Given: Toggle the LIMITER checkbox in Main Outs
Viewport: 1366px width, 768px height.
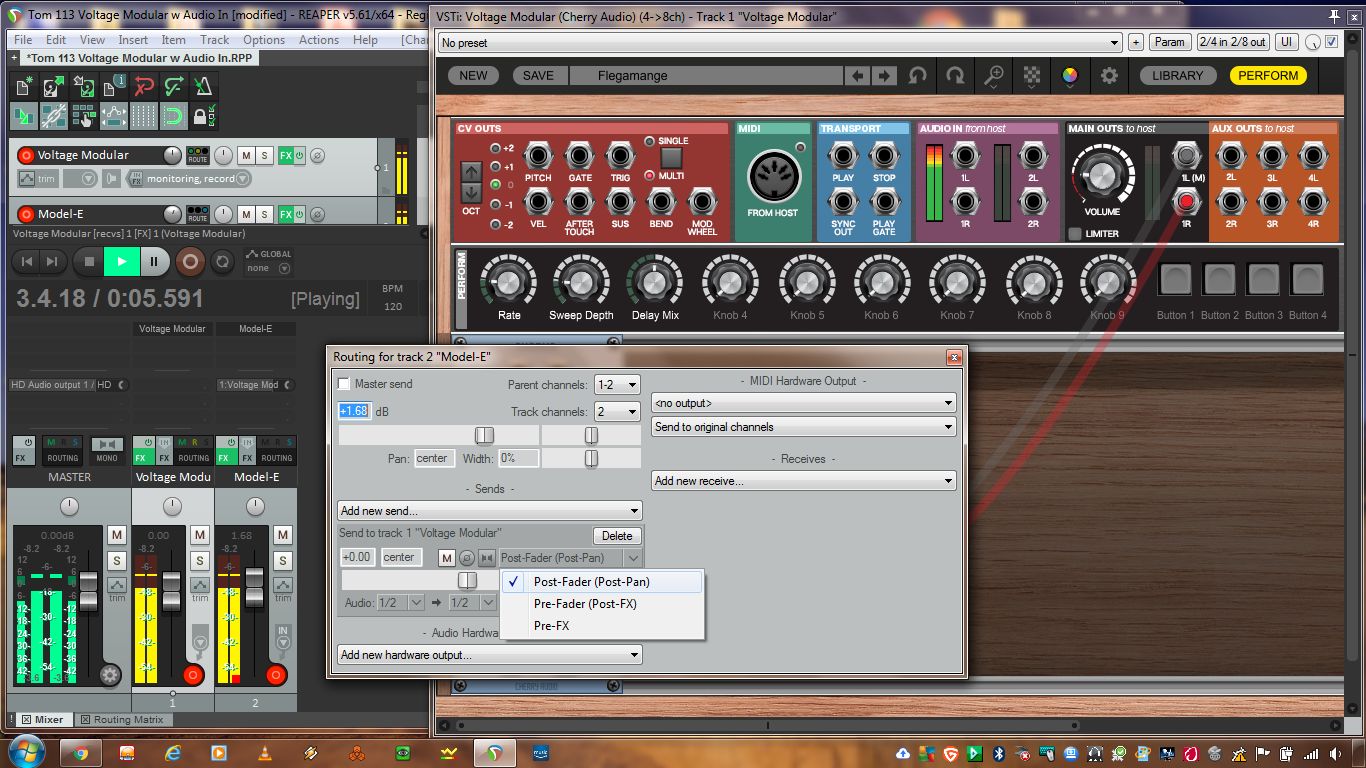Looking at the screenshot, I should pyautogui.click(x=1075, y=234).
